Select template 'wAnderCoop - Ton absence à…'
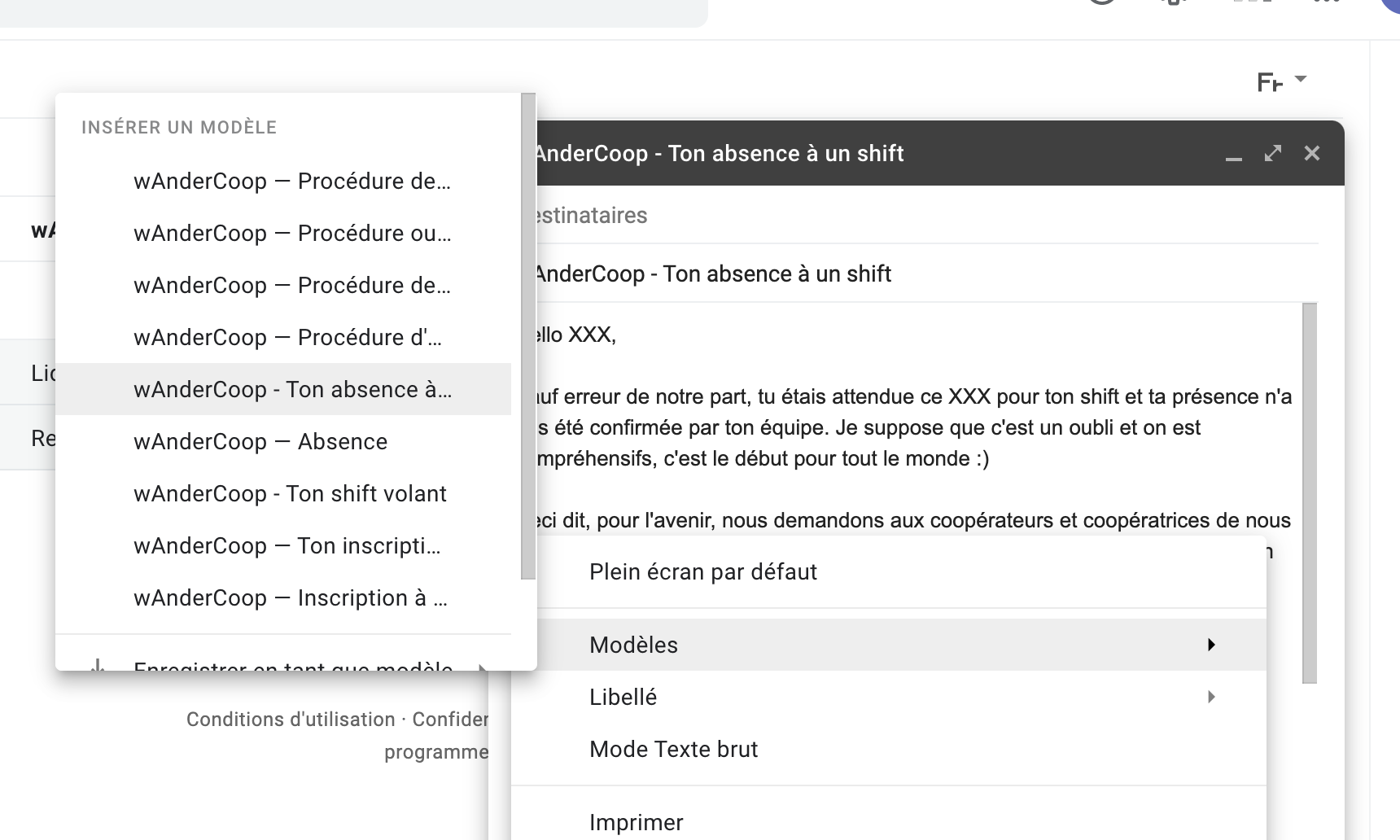Screen dimensions: 1400x840 [x=283, y=389]
